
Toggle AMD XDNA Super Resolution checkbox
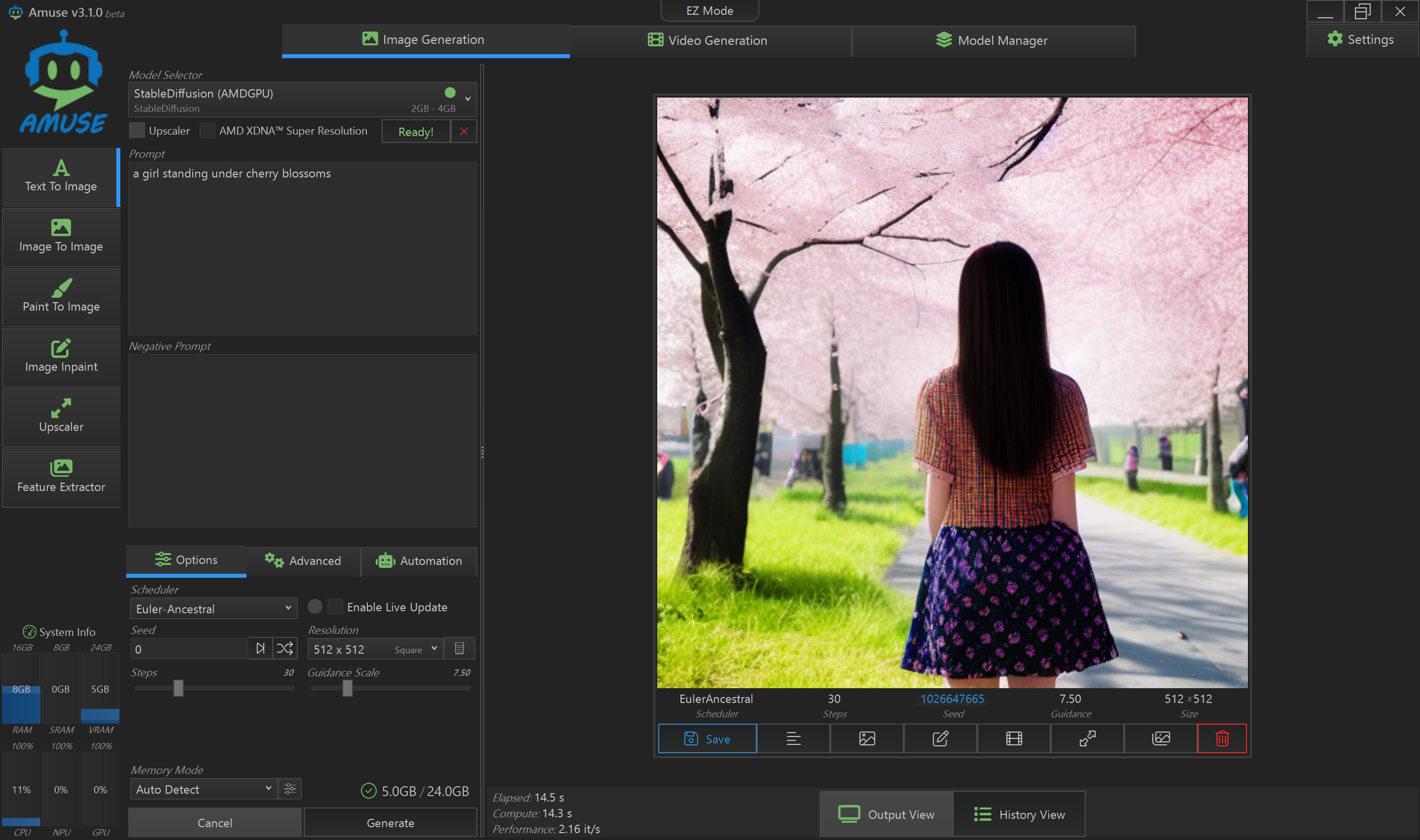[x=208, y=131]
